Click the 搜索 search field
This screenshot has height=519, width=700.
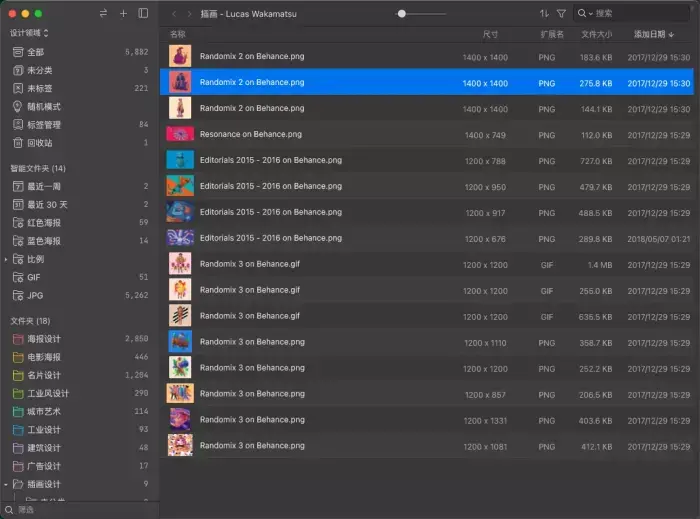pyautogui.click(x=640, y=14)
